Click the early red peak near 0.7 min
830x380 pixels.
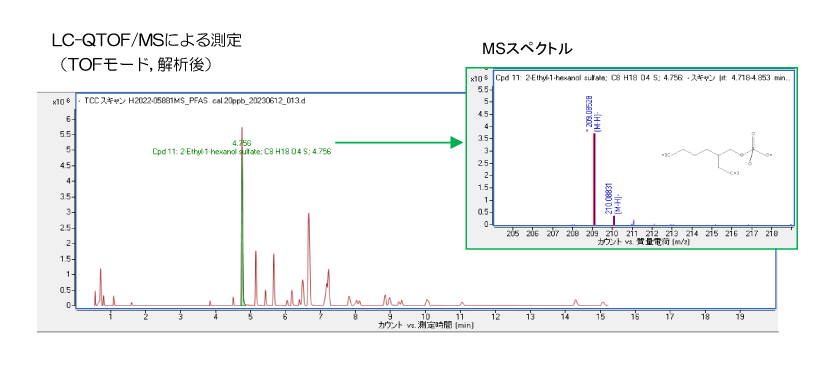point(100,287)
